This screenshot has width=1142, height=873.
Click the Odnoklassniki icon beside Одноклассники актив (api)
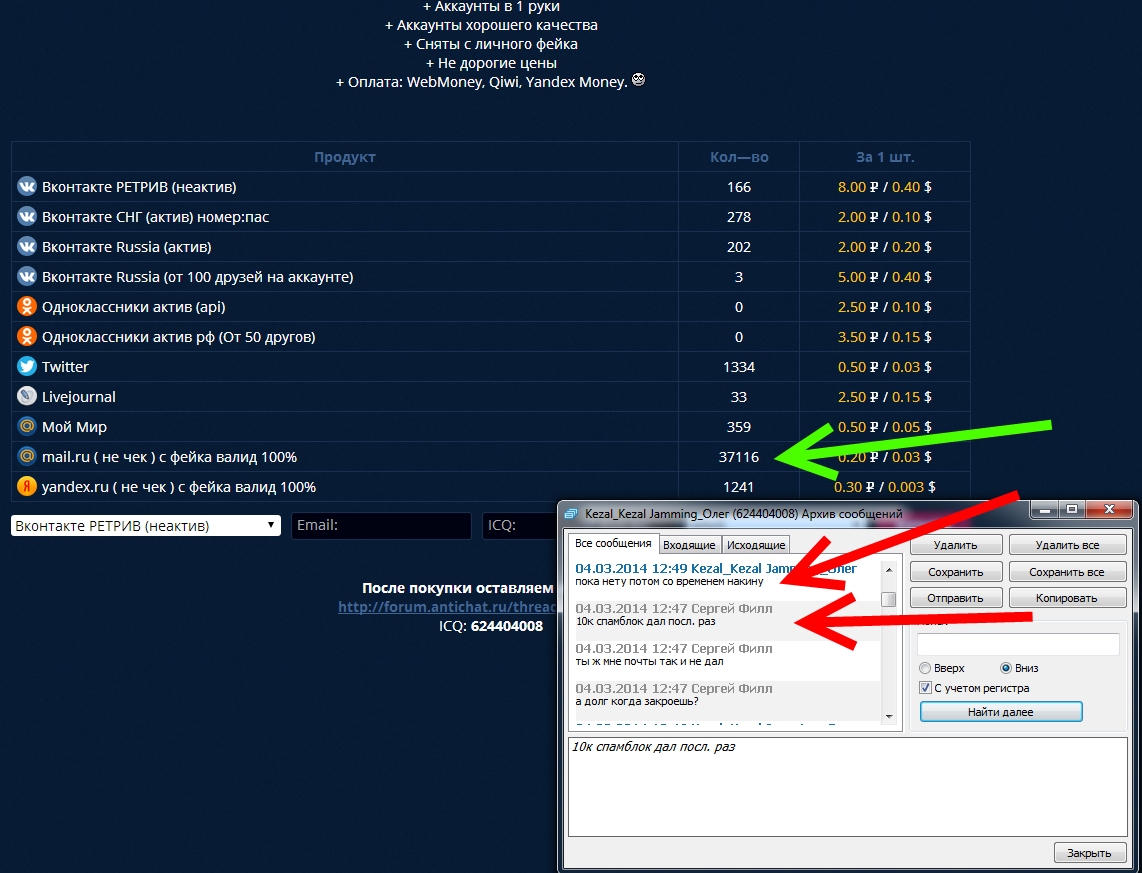coord(27,307)
